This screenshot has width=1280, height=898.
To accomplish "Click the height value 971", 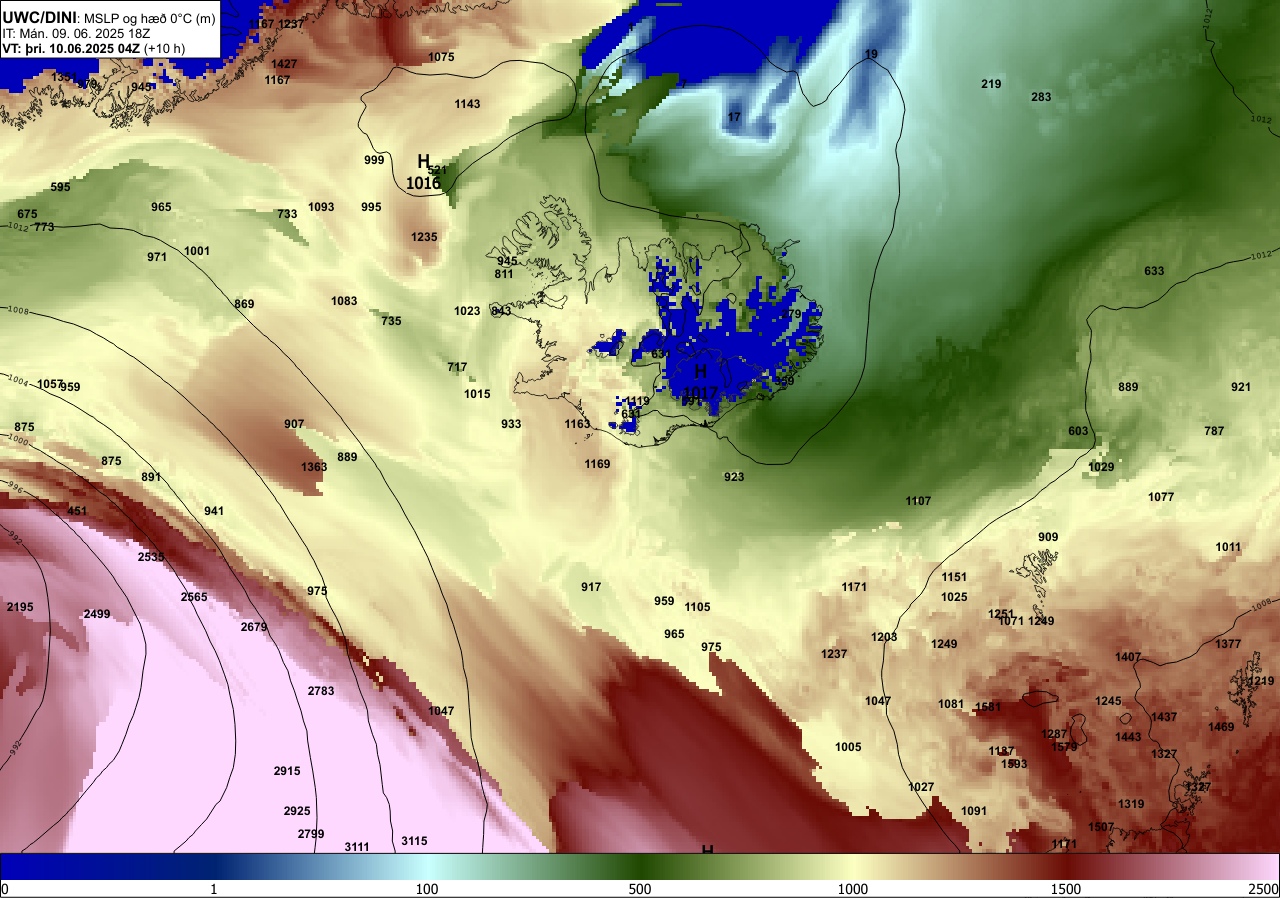I will point(157,257).
